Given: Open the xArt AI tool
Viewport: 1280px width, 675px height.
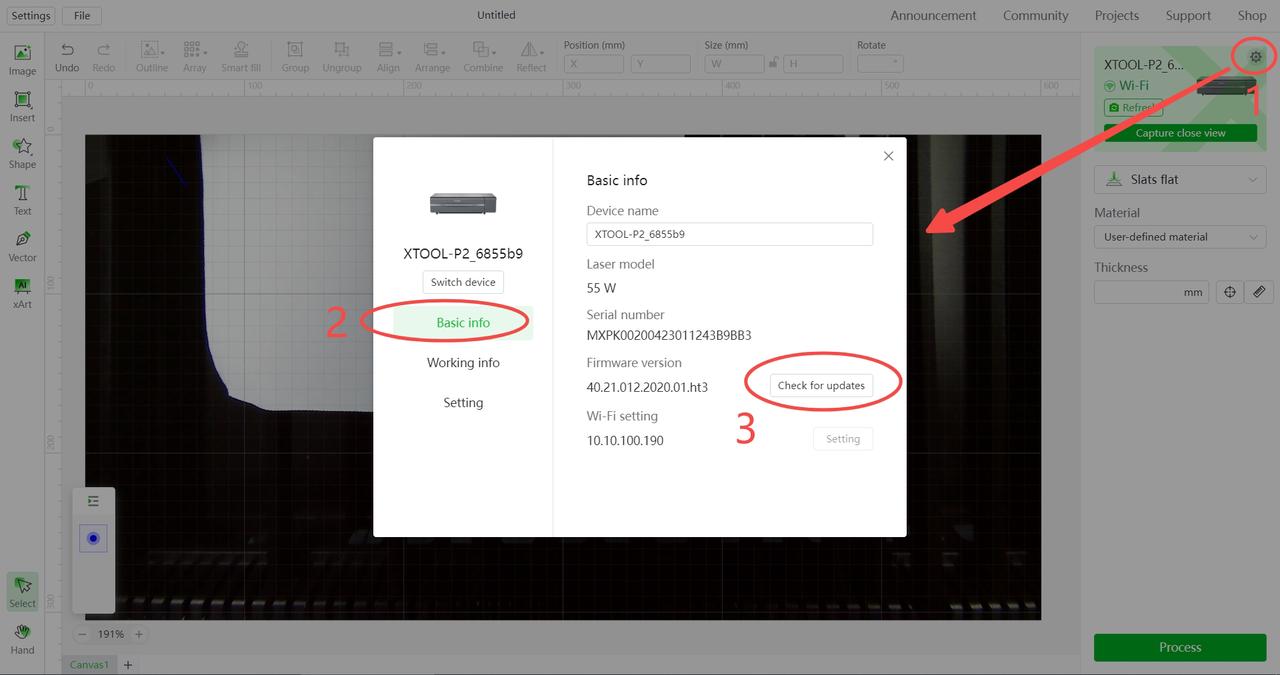Looking at the screenshot, I should (x=22, y=292).
